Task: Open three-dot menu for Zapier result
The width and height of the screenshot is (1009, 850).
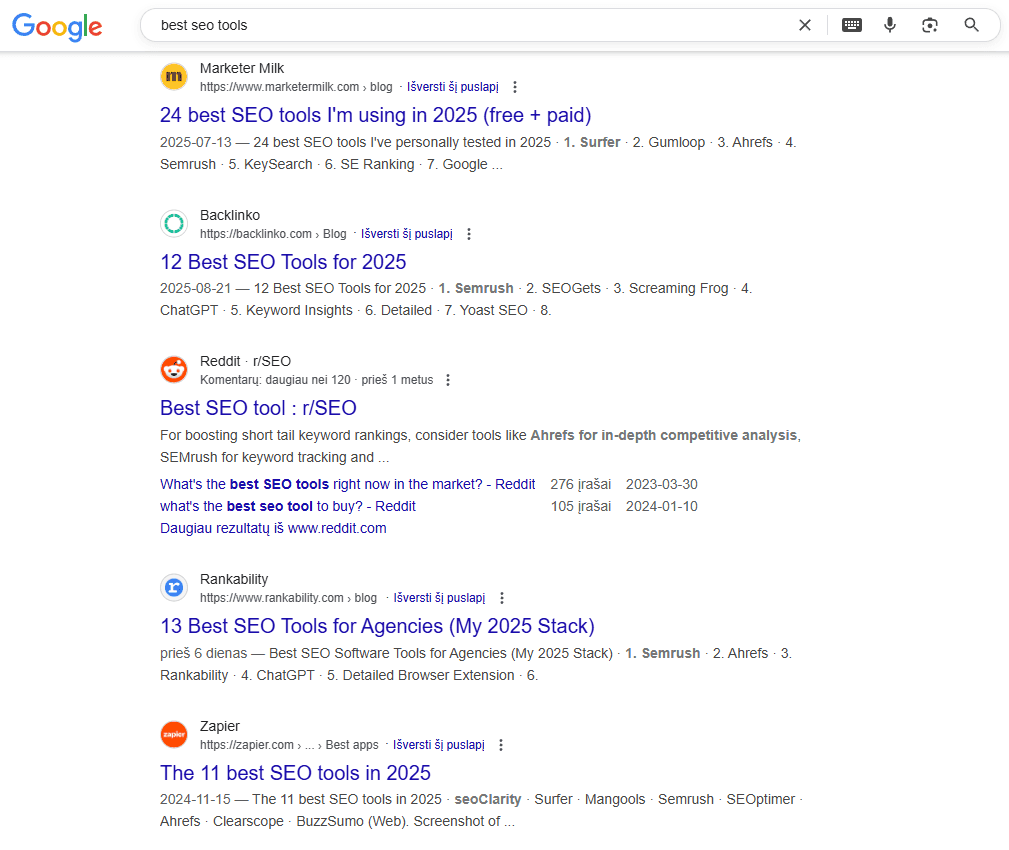Action: click(x=501, y=744)
